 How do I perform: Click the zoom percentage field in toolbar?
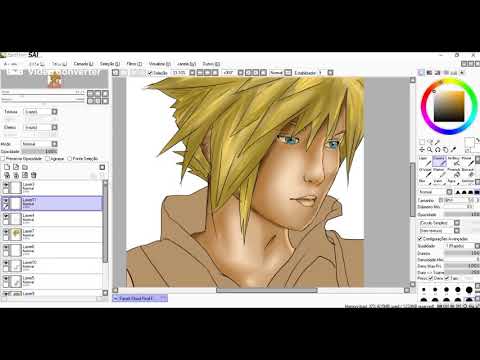click(x=179, y=73)
